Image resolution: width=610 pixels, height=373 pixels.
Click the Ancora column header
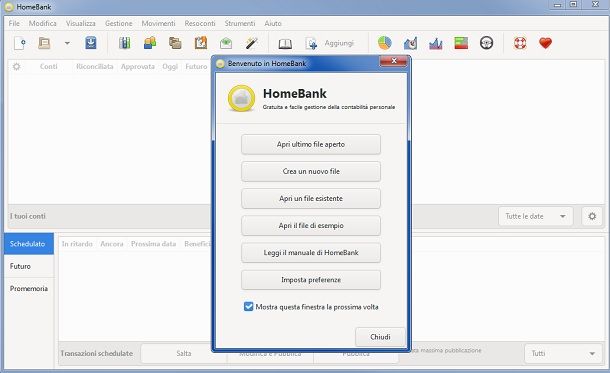click(112, 244)
